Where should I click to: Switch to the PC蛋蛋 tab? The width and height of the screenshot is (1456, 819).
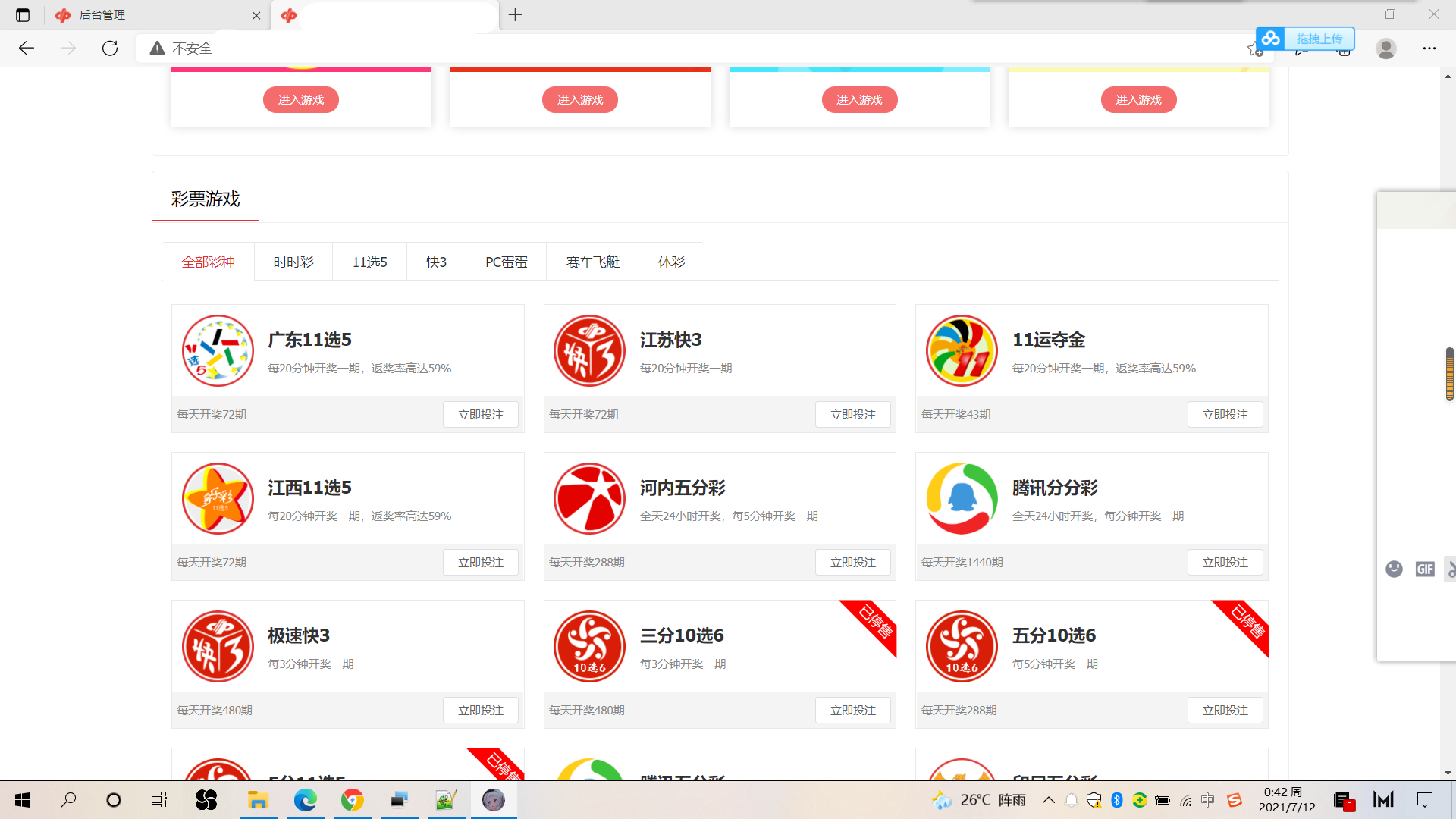pos(506,262)
